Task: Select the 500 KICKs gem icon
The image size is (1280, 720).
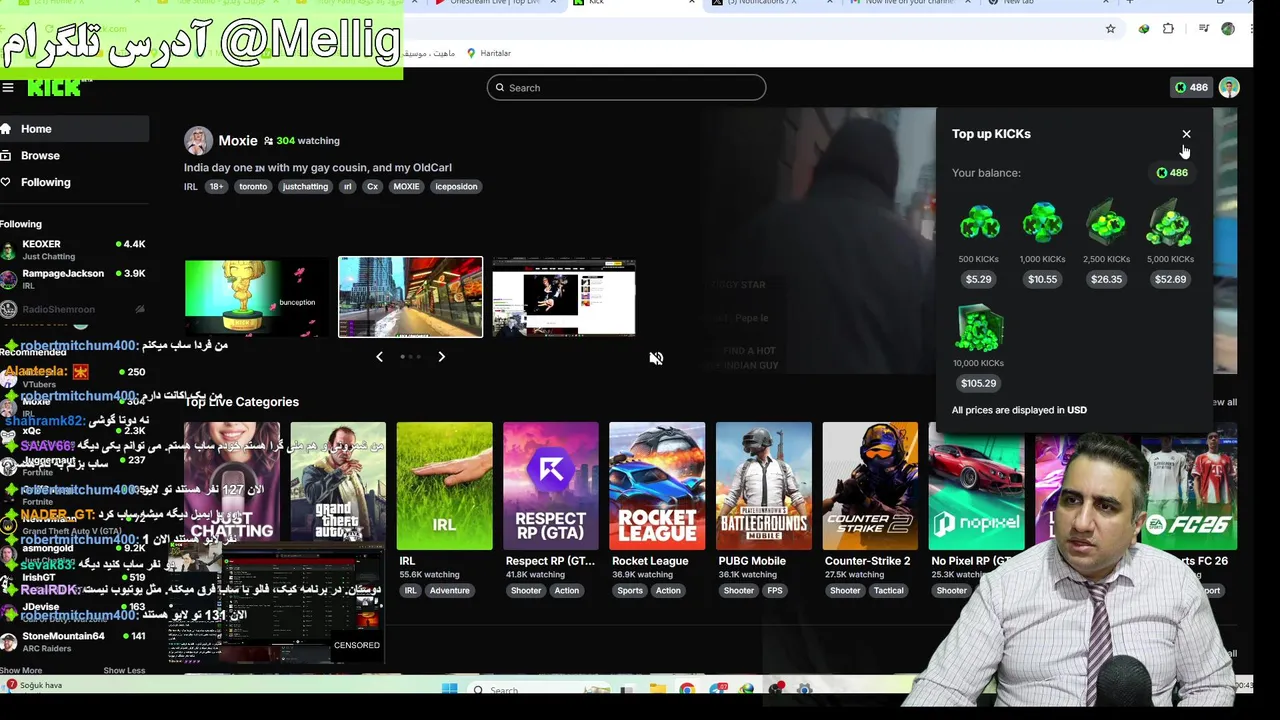Action: 979,224
